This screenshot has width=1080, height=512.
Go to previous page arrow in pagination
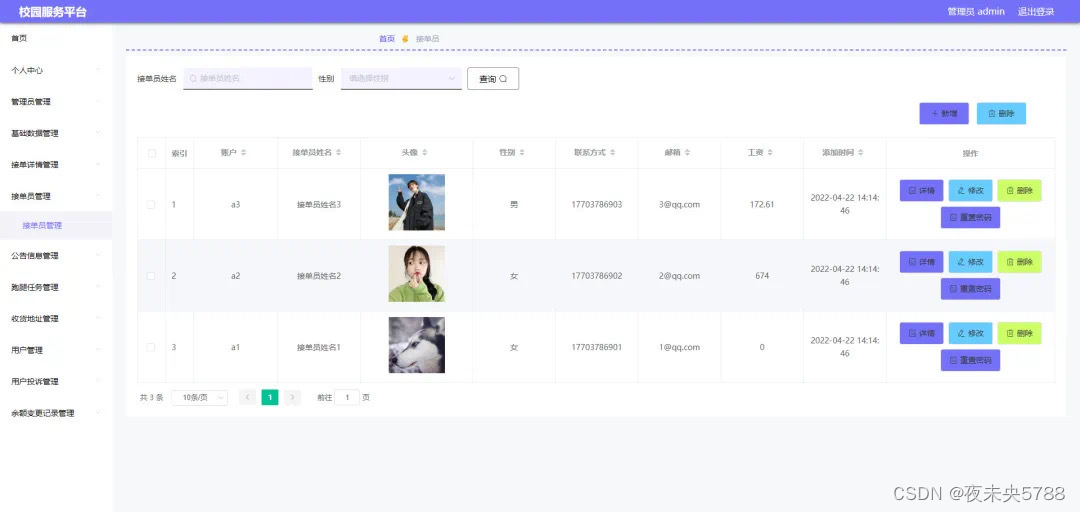pos(247,398)
